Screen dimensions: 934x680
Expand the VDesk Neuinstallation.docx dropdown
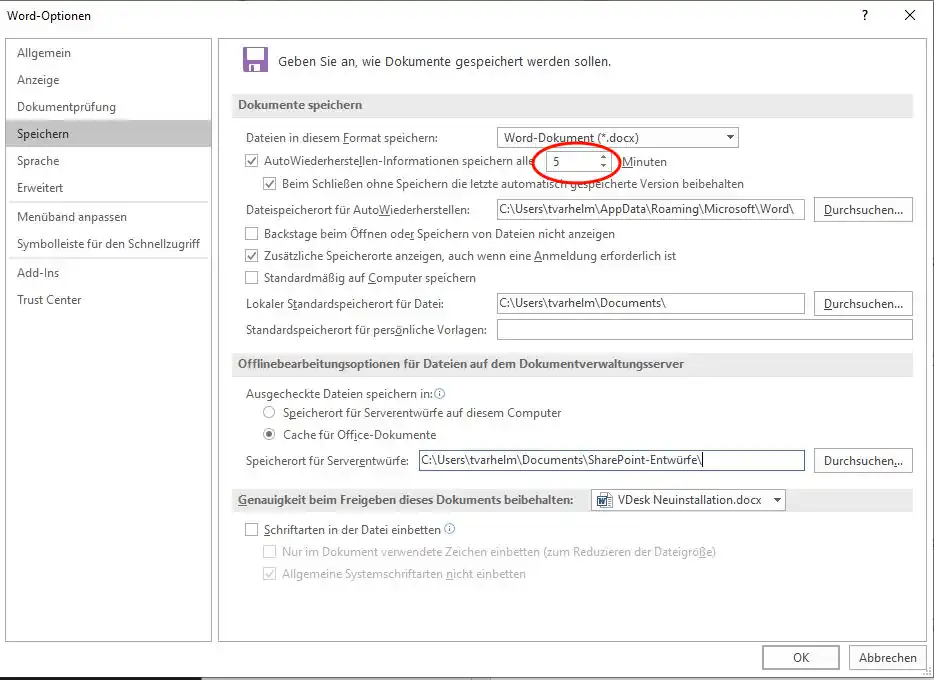tap(777, 500)
